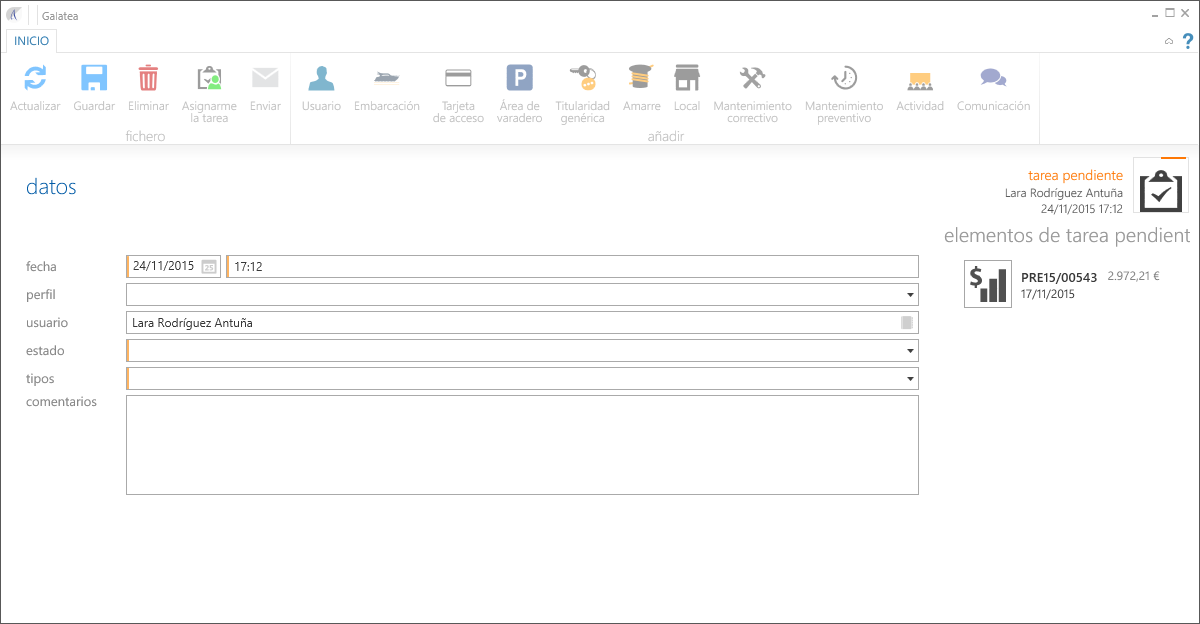Click the Tarjeta de acceso icon
This screenshot has height=624, width=1200.
tap(458, 80)
